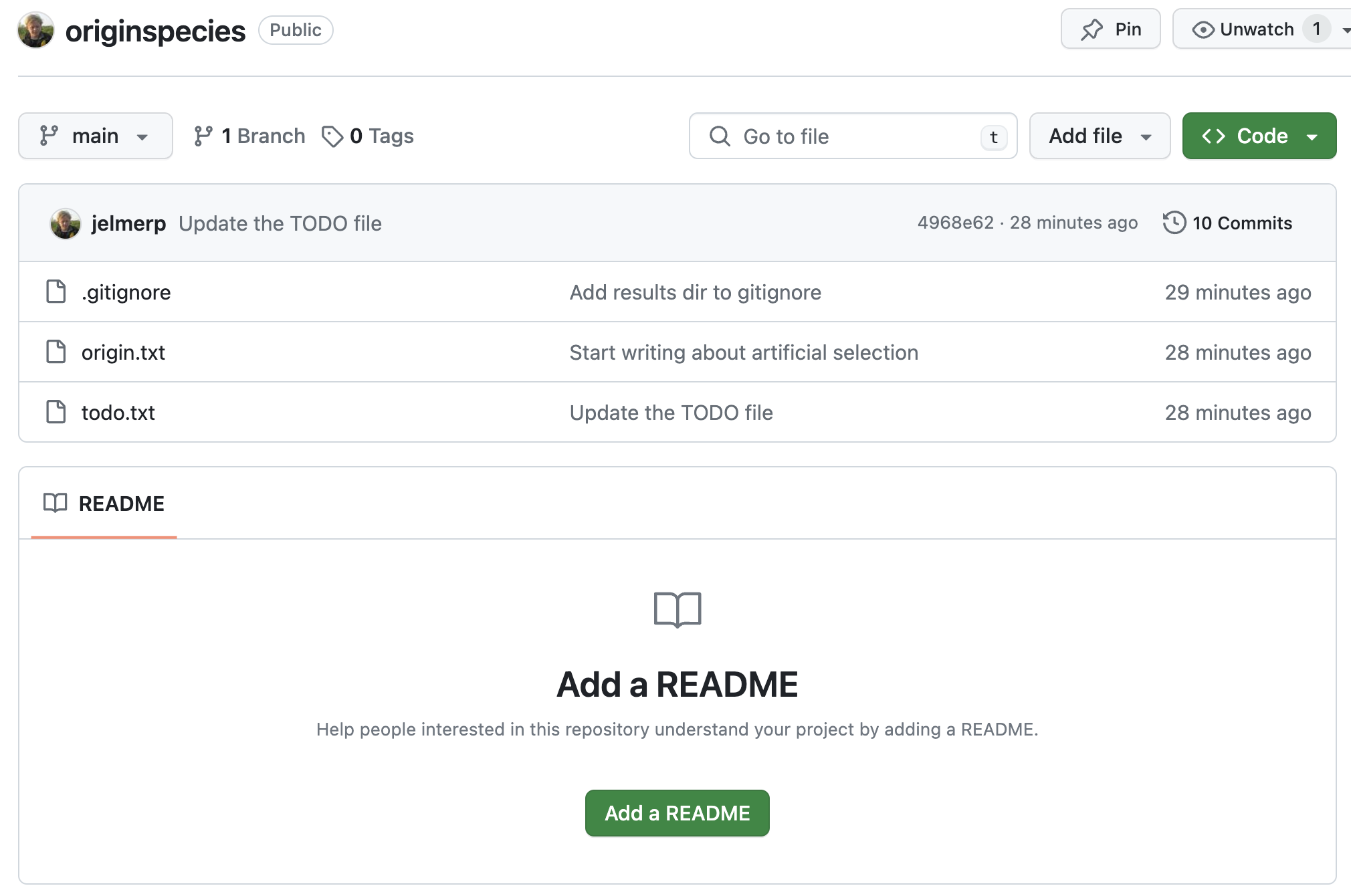Click the history clock icon by Commits

(x=1174, y=223)
